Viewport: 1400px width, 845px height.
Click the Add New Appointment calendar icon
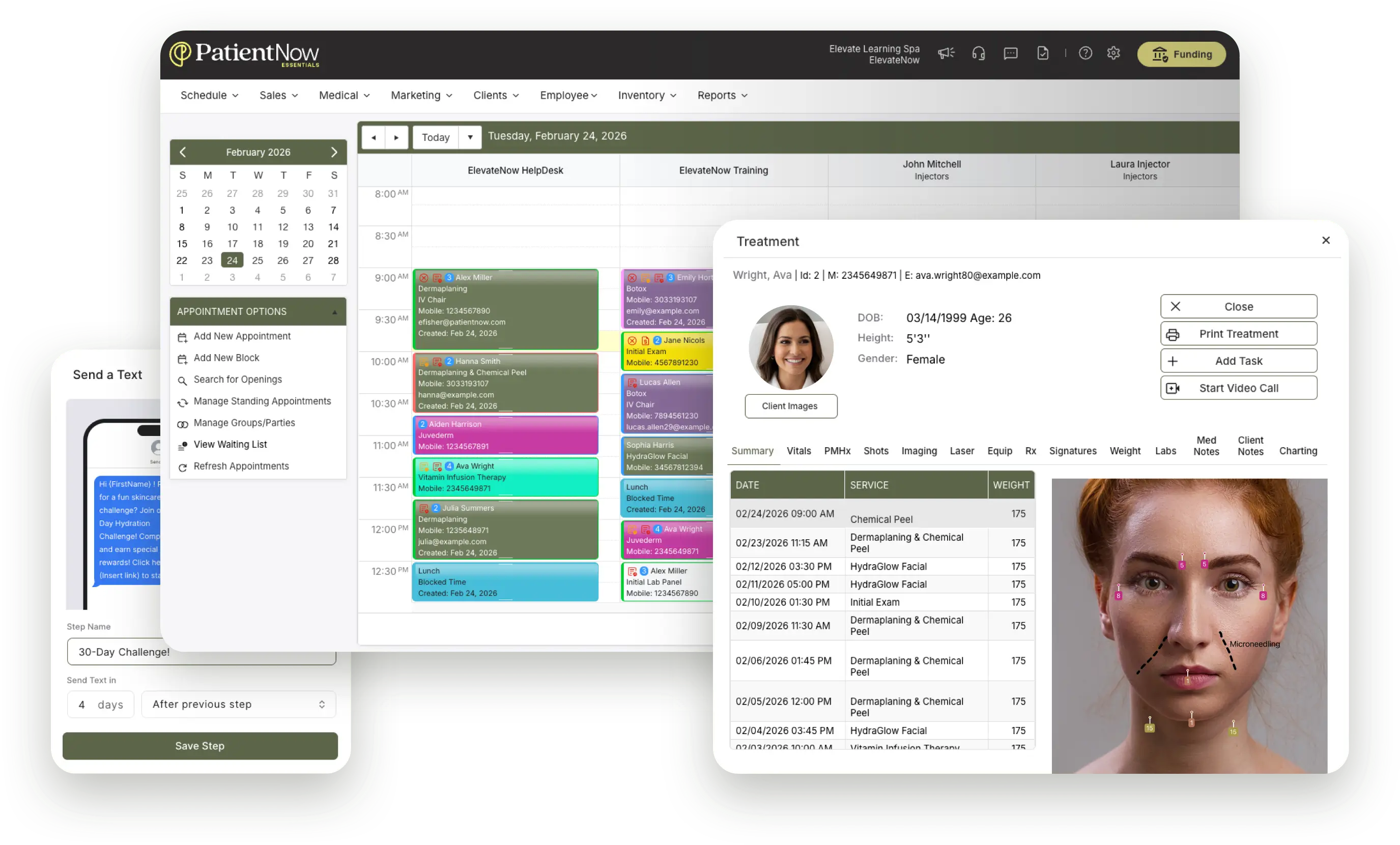(182, 337)
